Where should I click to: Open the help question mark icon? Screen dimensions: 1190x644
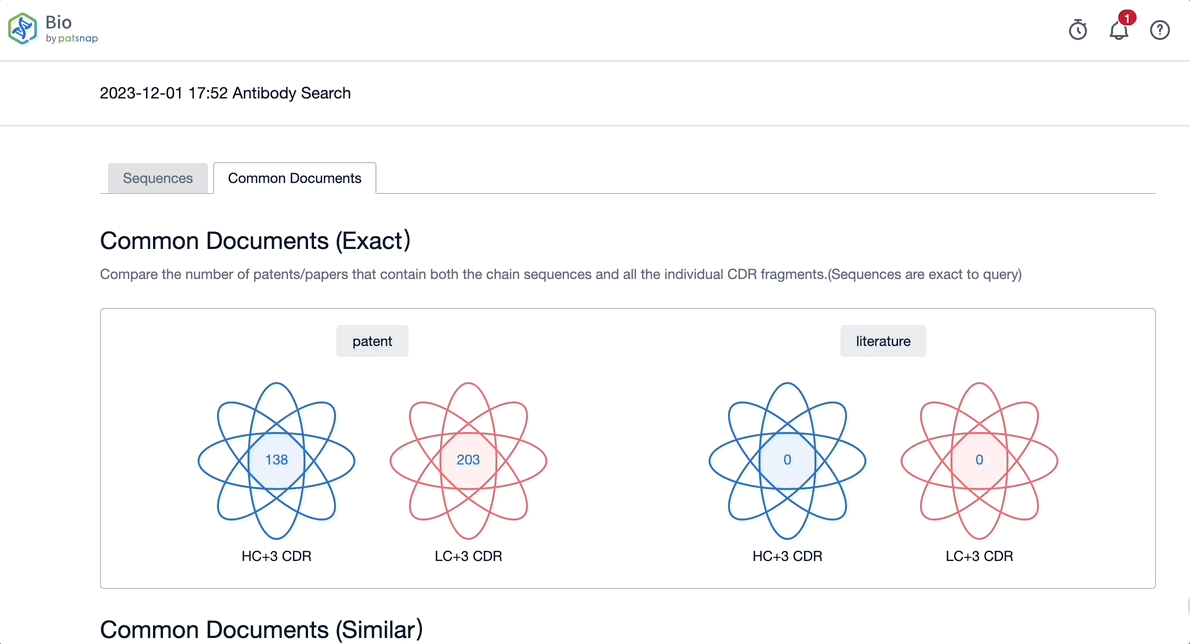[x=1160, y=30]
